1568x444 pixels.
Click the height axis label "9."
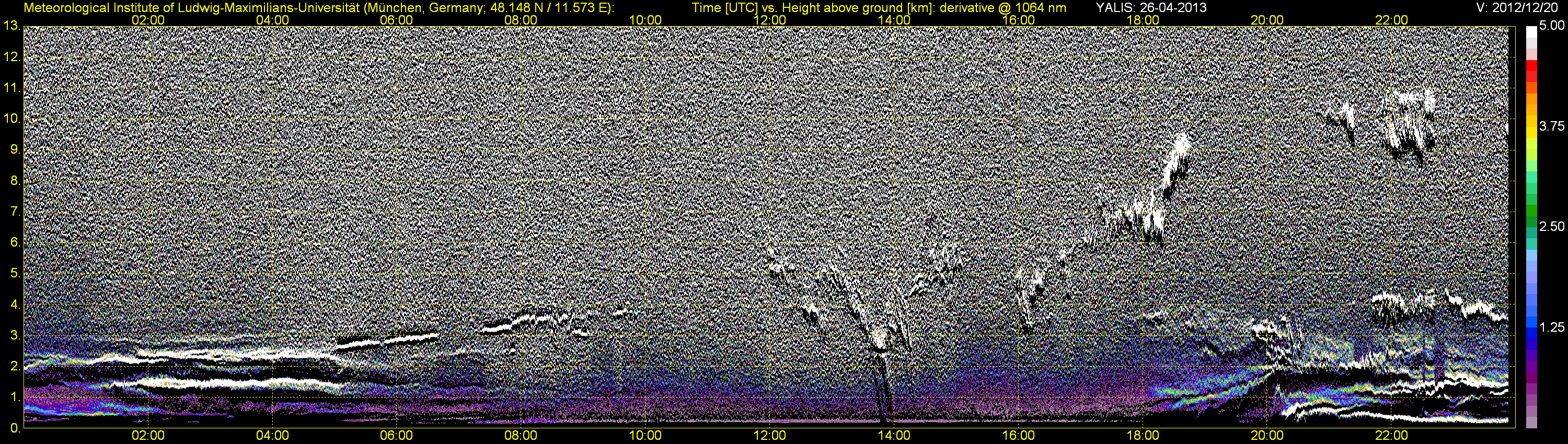pos(15,149)
